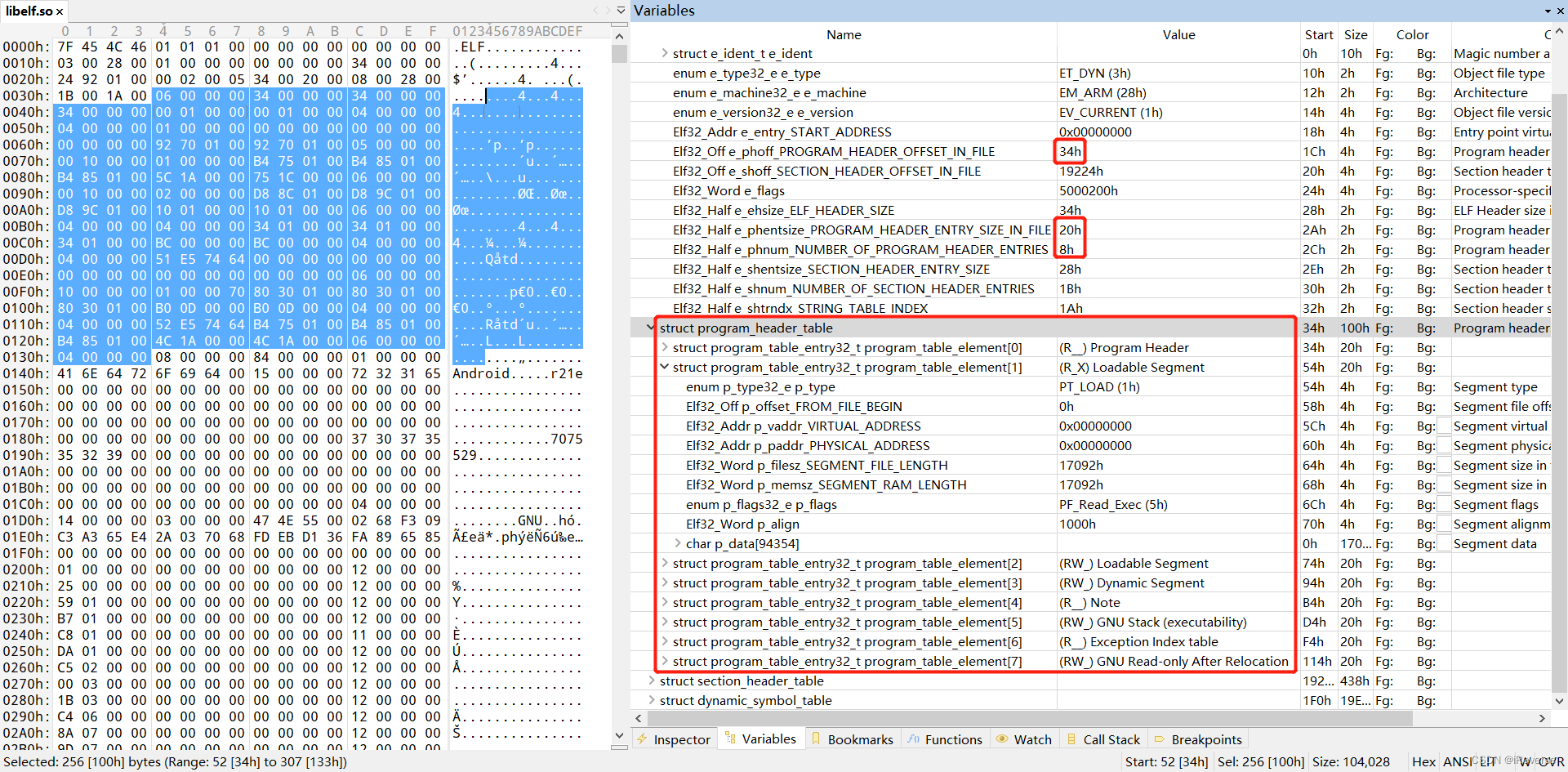The image size is (1568, 772).
Task: Toggle LIT endian indicator in status bar
Action: coord(1487,761)
